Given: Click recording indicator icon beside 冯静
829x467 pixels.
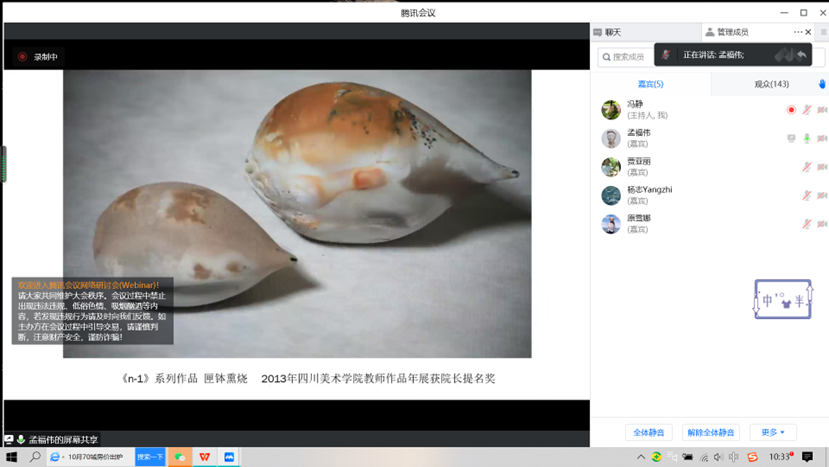Looking at the screenshot, I should tap(791, 110).
